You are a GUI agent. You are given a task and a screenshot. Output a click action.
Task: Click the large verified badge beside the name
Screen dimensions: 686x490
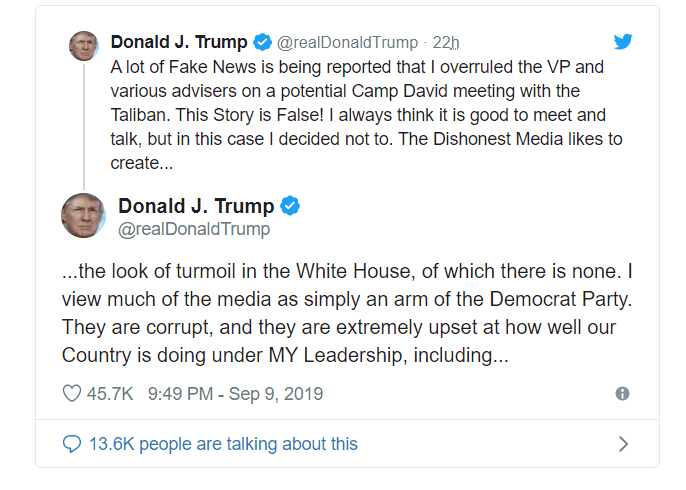[x=290, y=207]
